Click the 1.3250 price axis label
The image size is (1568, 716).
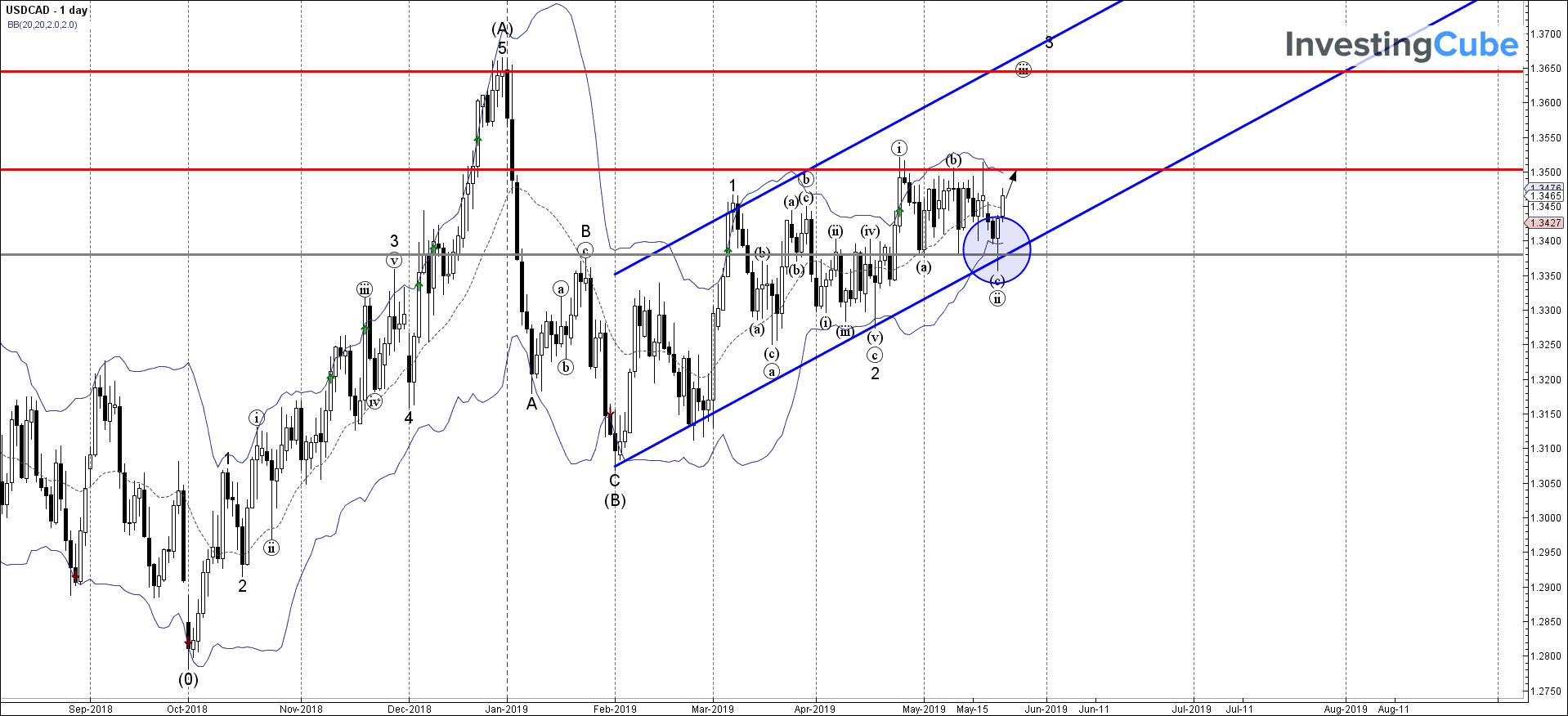1546,345
